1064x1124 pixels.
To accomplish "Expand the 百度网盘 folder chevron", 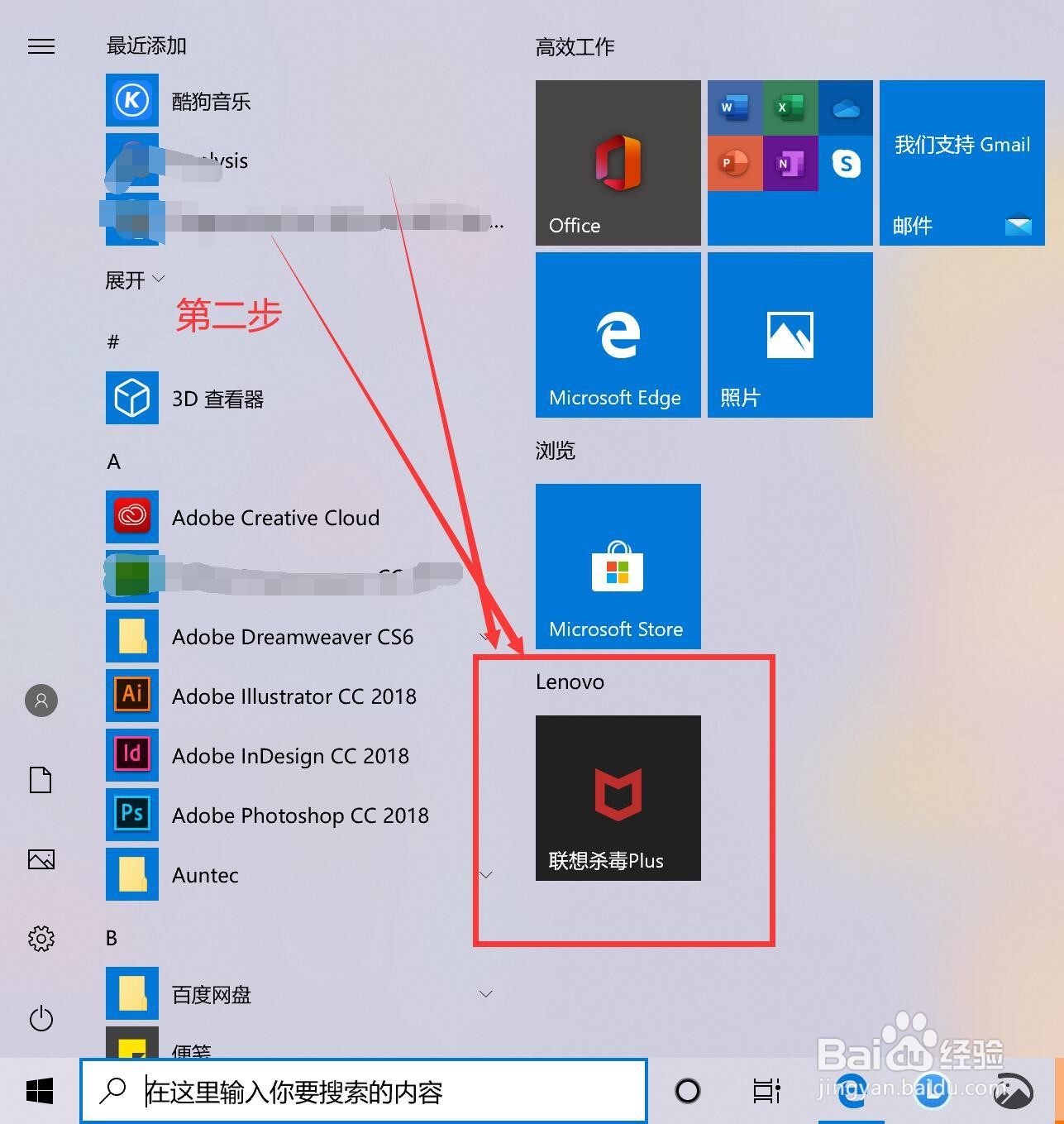I will coord(486,993).
